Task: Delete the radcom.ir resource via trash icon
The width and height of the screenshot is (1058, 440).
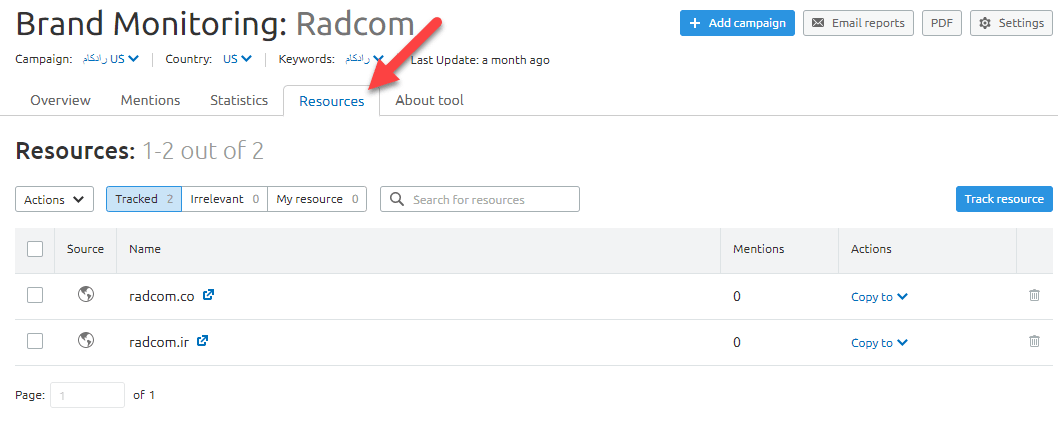Action: click(1034, 342)
